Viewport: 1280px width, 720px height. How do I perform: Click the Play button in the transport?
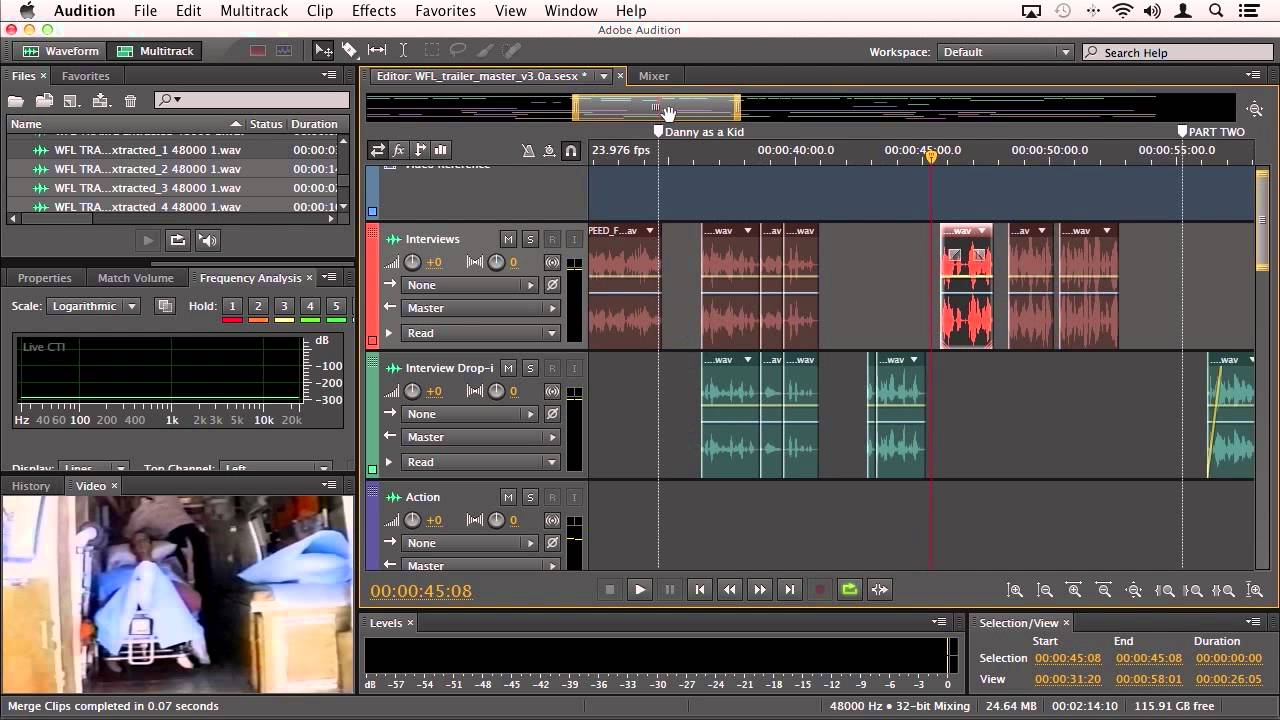(639, 589)
